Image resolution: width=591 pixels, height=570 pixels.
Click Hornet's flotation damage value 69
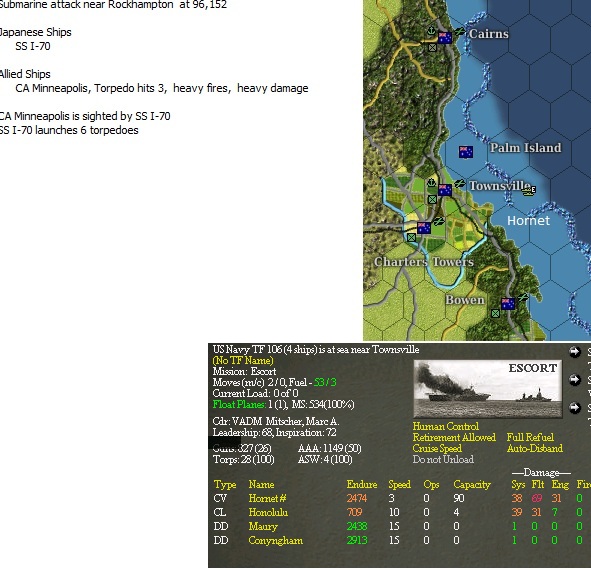tap(537, 498)
